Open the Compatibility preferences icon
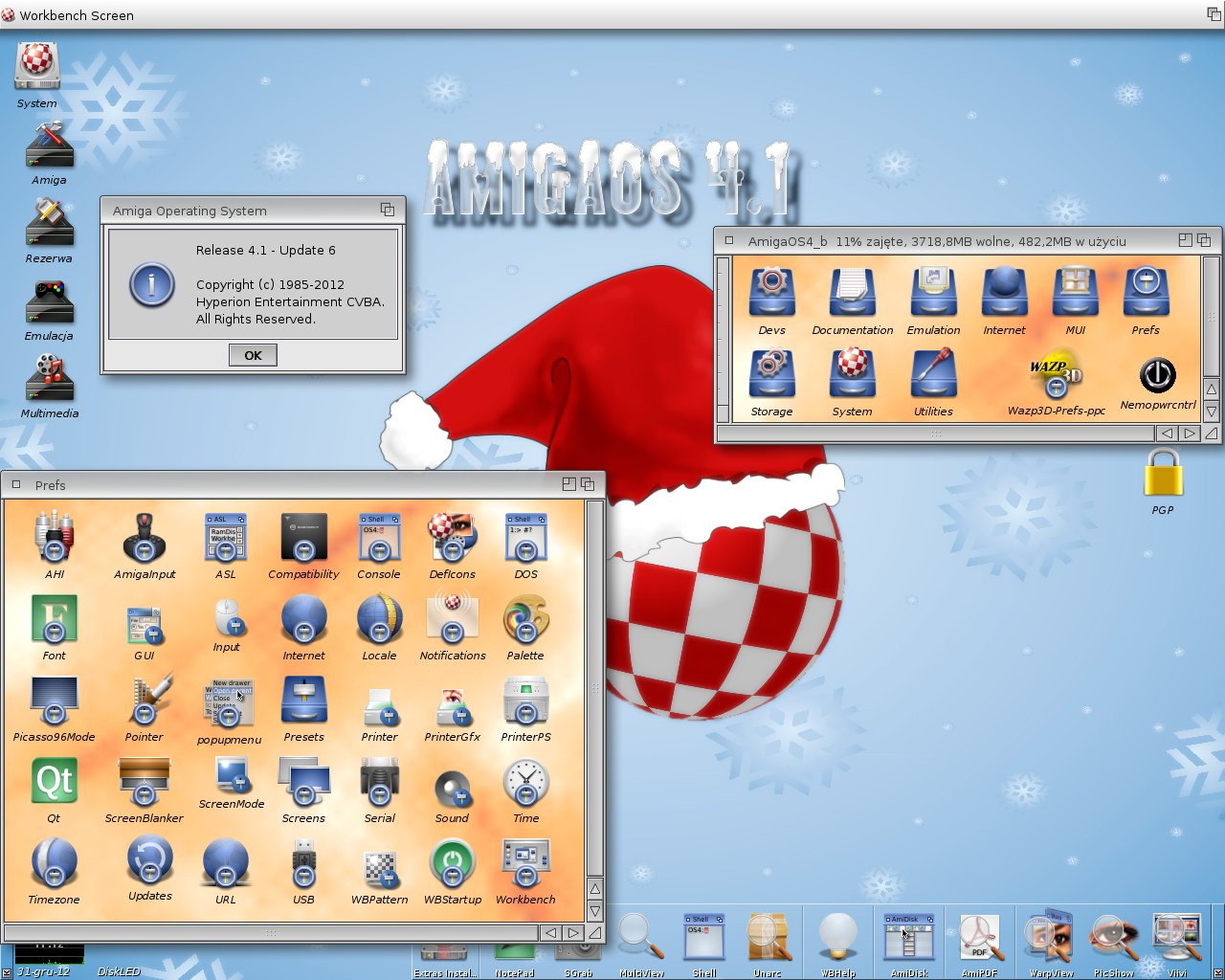The image size is (1225, 980). tap(304, 537)
